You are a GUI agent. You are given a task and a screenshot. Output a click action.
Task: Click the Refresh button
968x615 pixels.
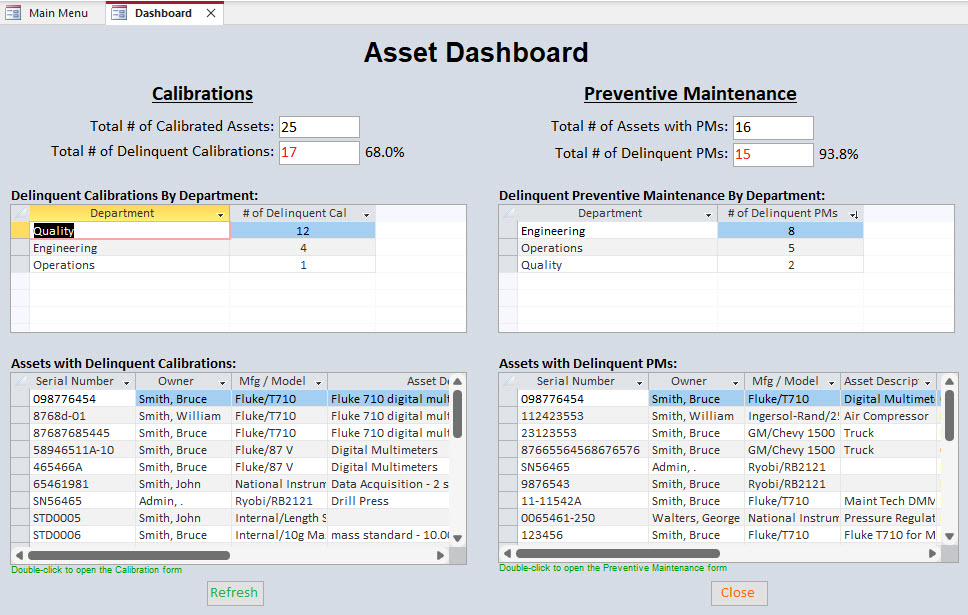[234, 592]
